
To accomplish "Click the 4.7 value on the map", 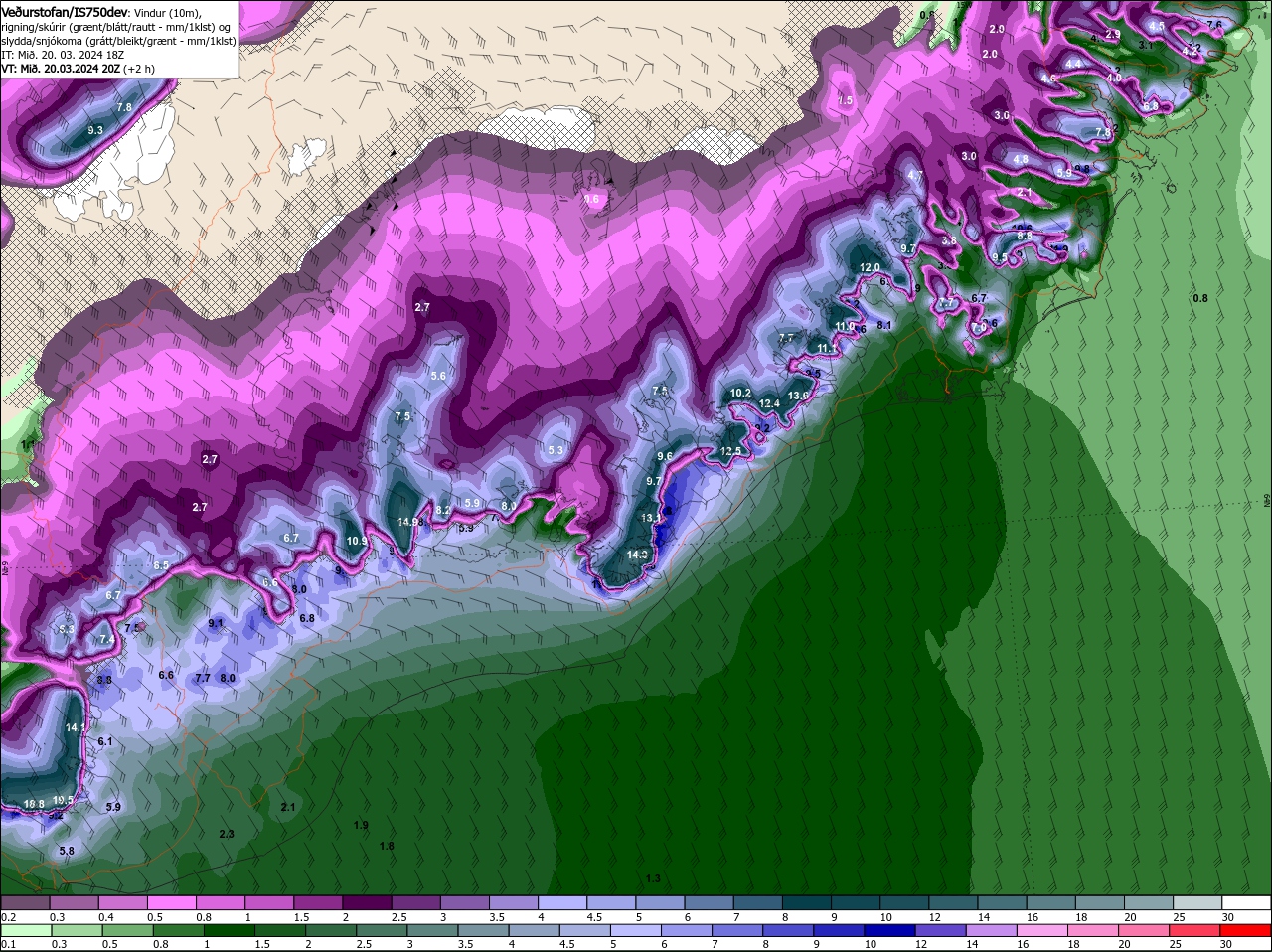I will tap(916, 175).
